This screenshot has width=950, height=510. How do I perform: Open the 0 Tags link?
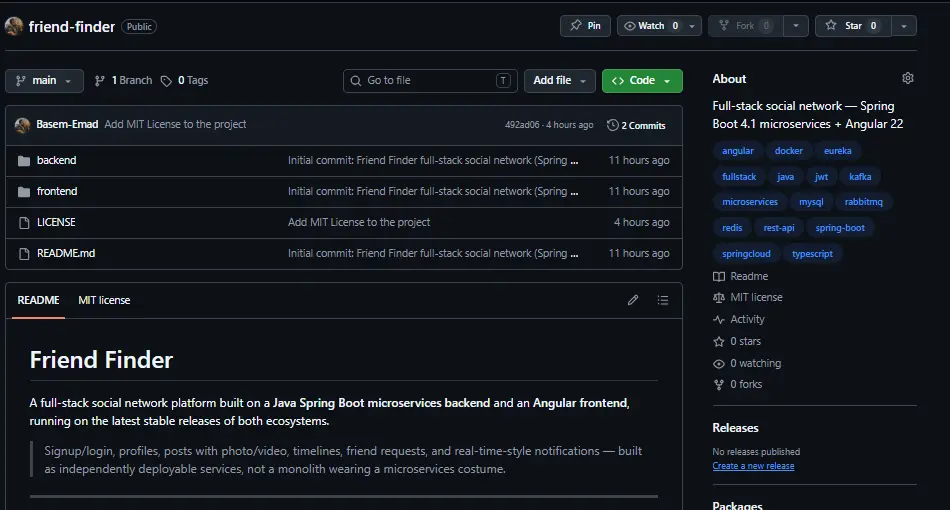pyautogui.click(x=184, y=81)
